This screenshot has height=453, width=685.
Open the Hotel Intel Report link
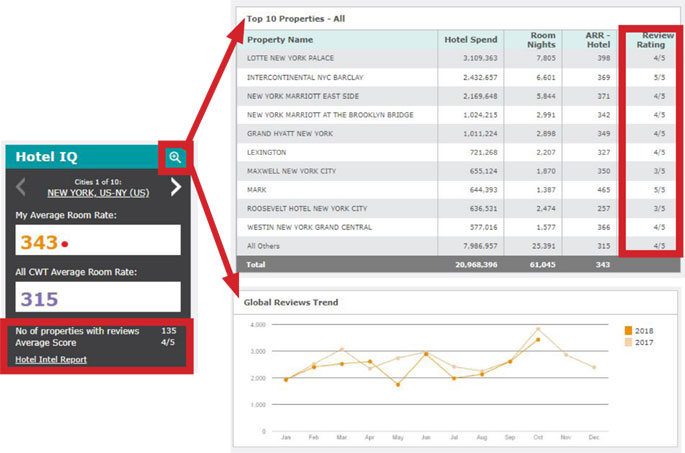tap(51, 360)
